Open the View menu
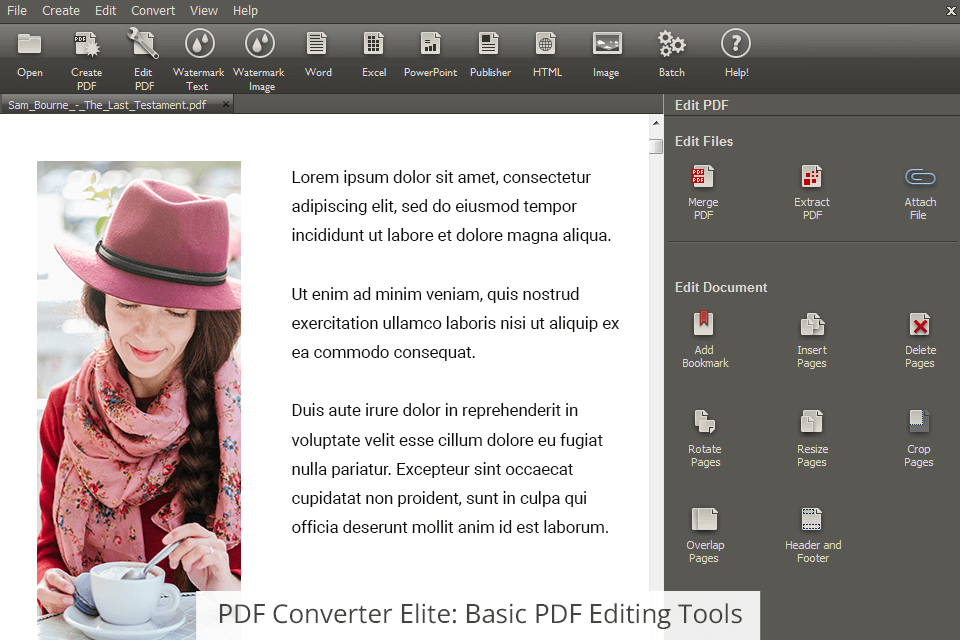Image resolution: width=960 pixels, height=640 pixels. pyautogui.click(x=203, y=10)
